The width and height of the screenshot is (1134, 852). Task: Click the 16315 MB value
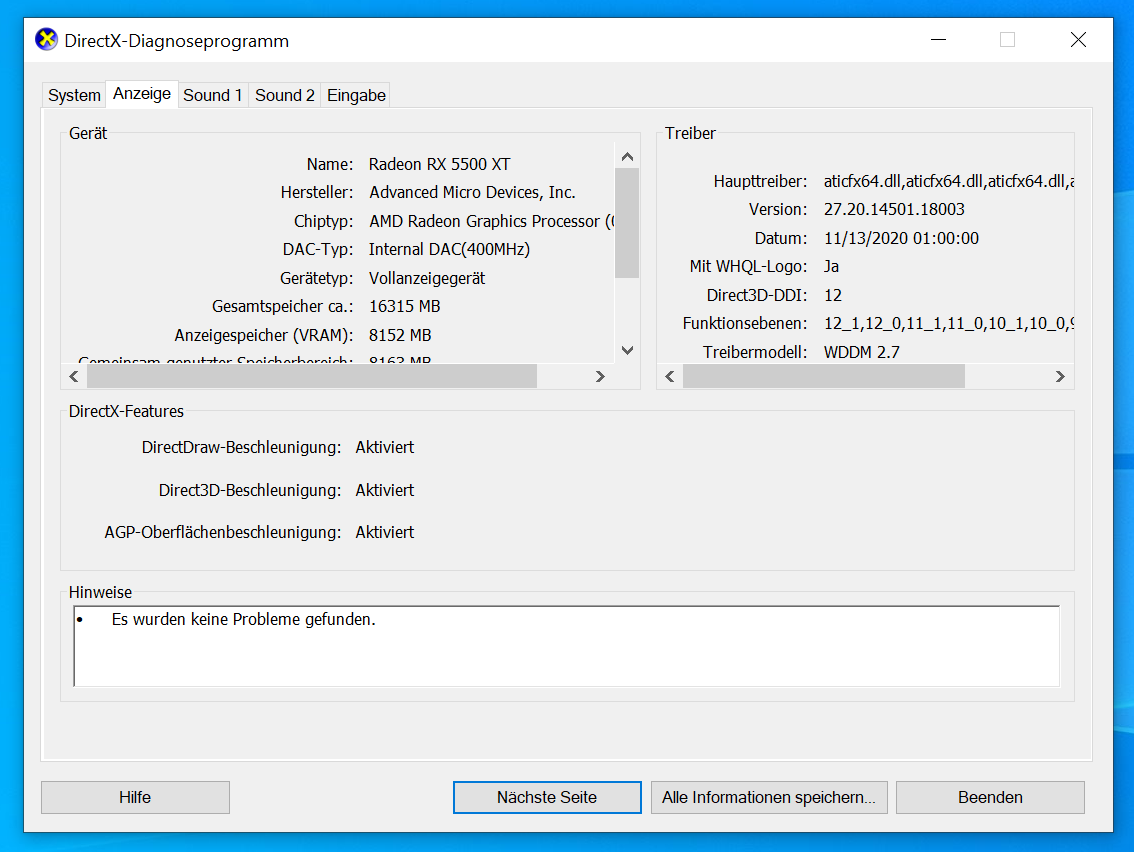[x=404, y=307]
